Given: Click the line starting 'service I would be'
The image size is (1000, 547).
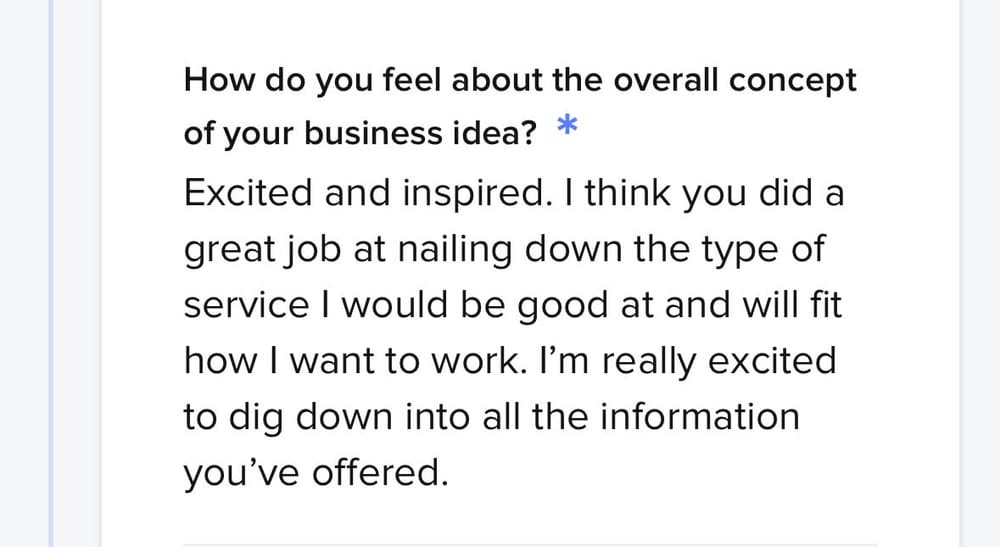Looking at the screenshot, I should click(512, 305).
